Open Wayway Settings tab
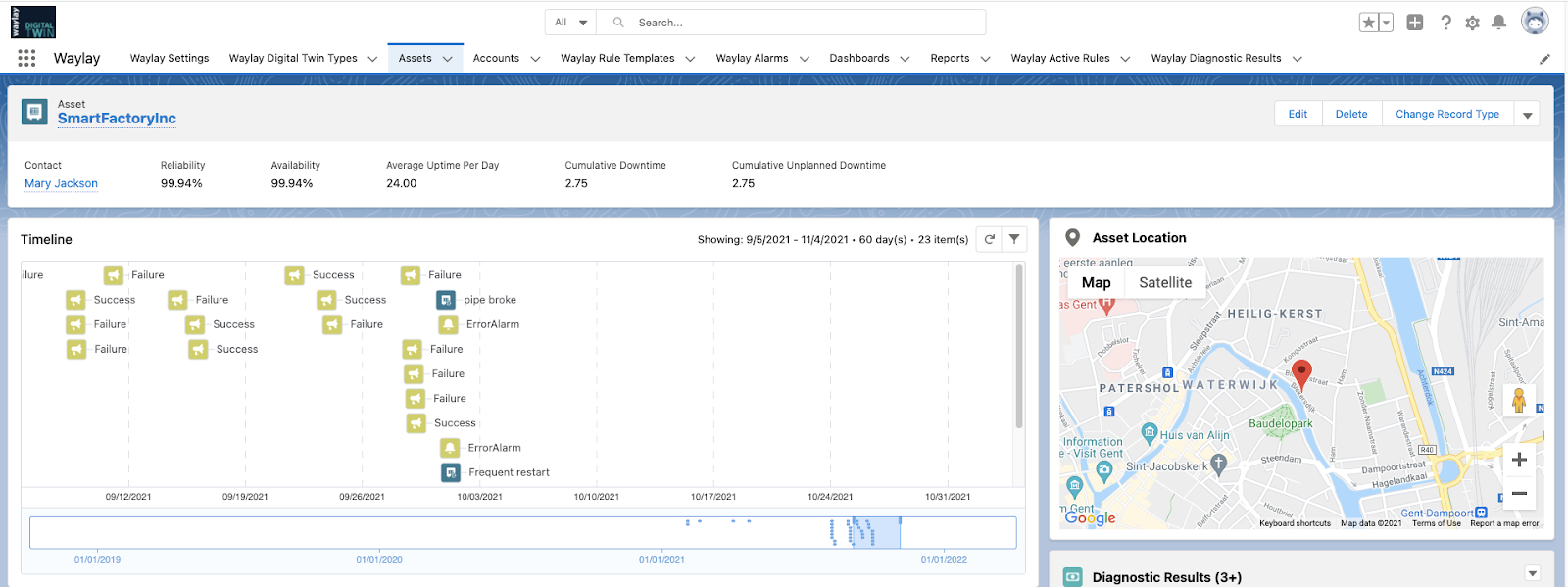The width and height of the screenshot is (1568, 587). [x=170, y=58]
